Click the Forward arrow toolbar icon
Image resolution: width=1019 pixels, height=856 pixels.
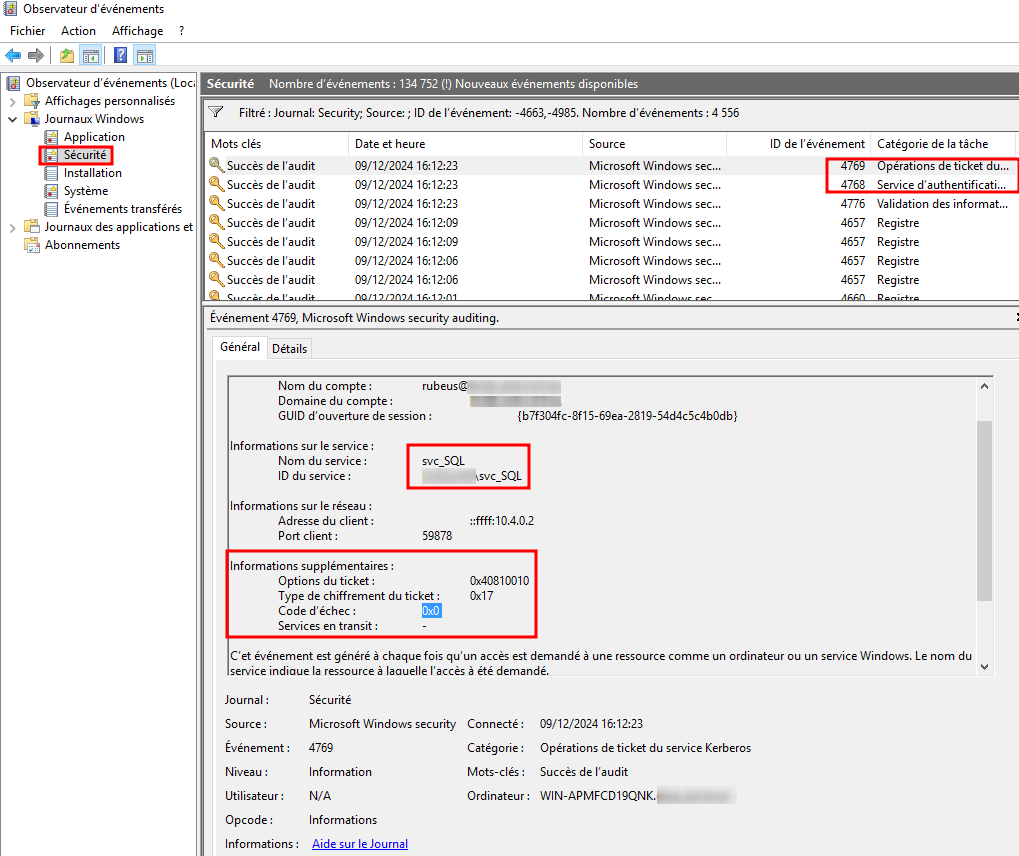(36, 55)
